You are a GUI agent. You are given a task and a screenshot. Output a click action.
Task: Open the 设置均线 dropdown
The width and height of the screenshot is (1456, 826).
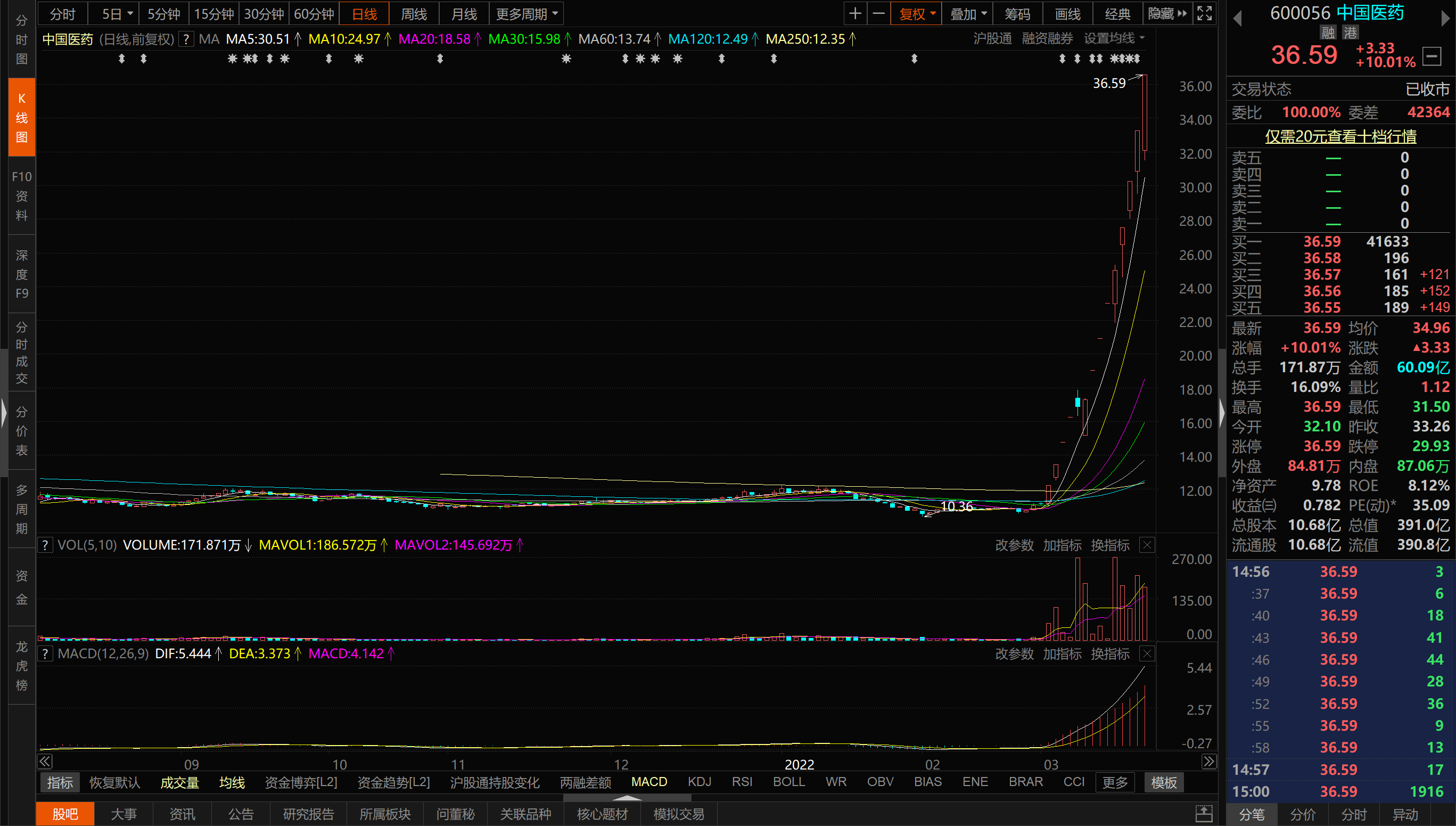point(1114,38)
